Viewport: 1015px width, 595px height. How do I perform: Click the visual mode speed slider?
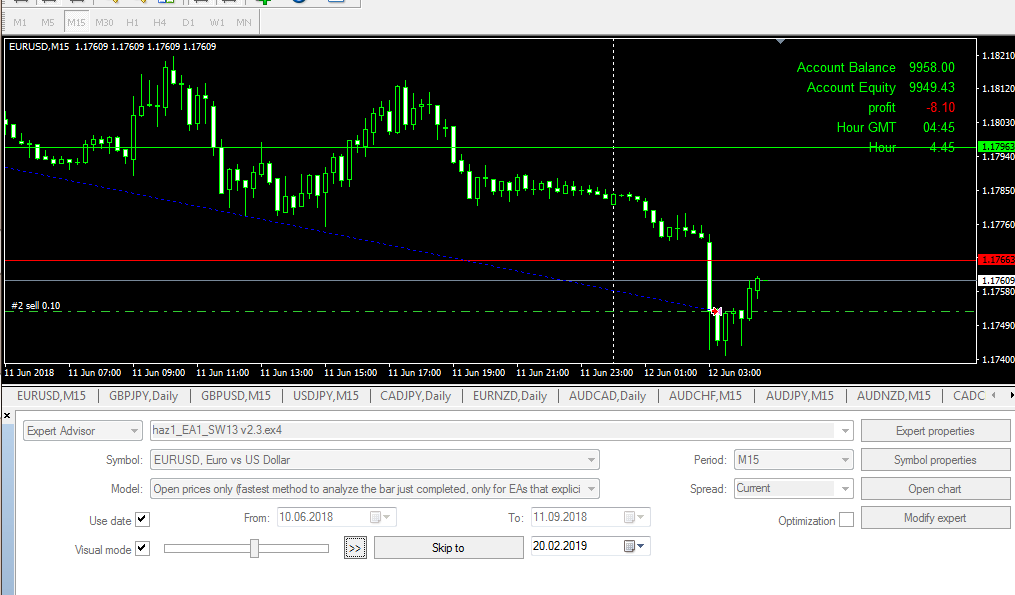point(255,548)
